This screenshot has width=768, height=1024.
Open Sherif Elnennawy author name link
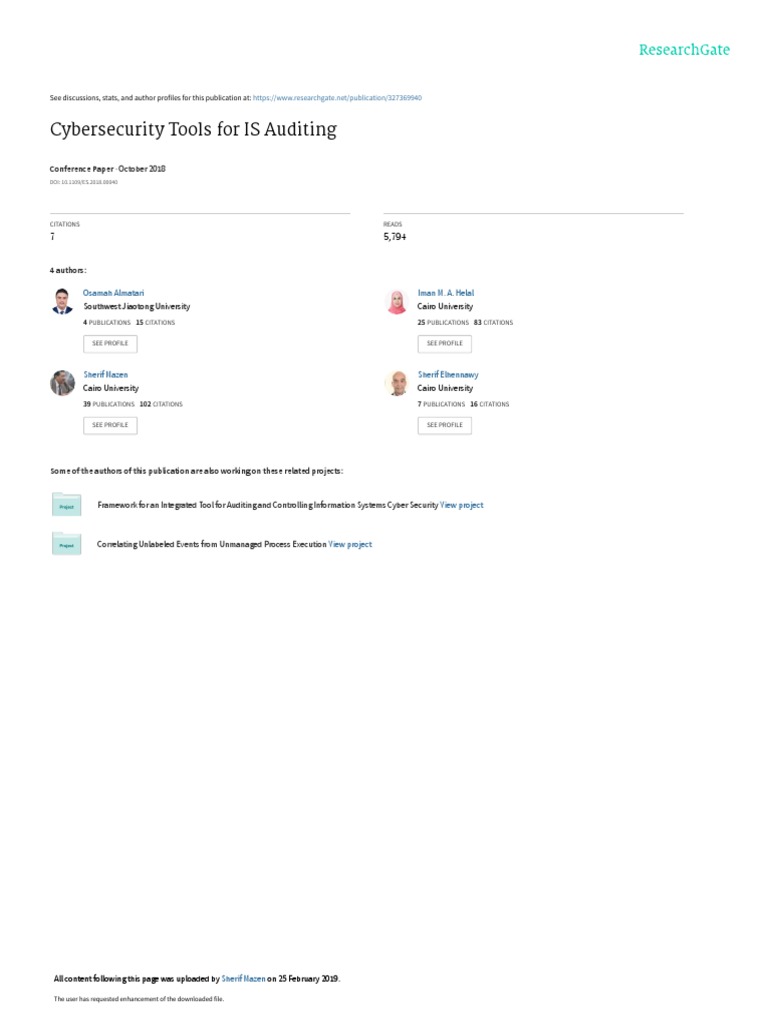(x=447, y=375)
